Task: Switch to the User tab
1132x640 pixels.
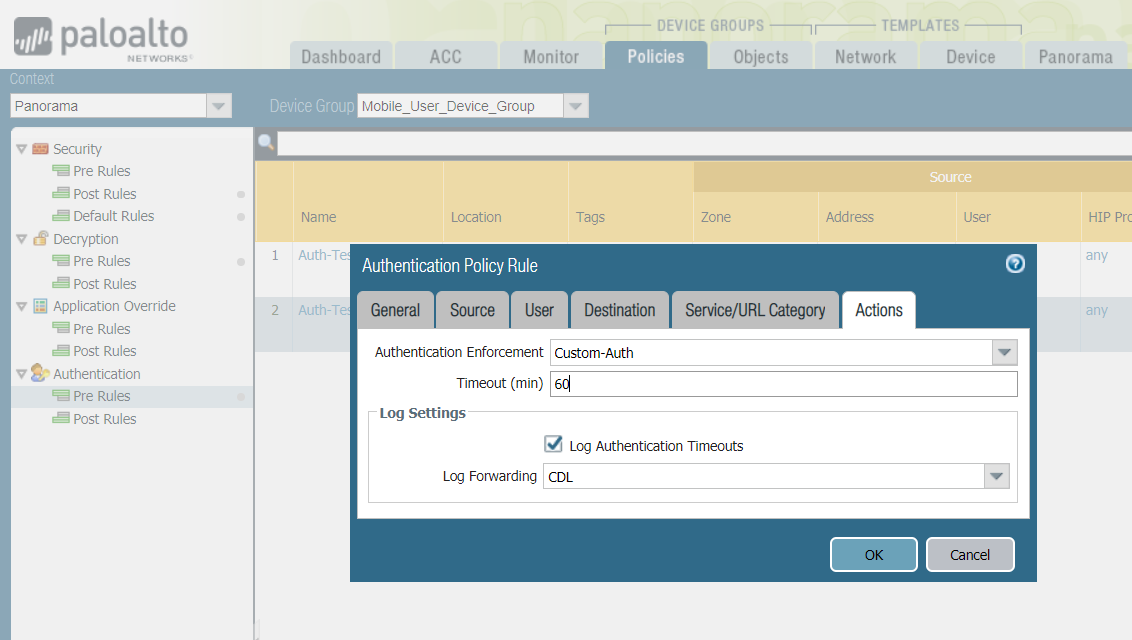Action: [539, 310]
